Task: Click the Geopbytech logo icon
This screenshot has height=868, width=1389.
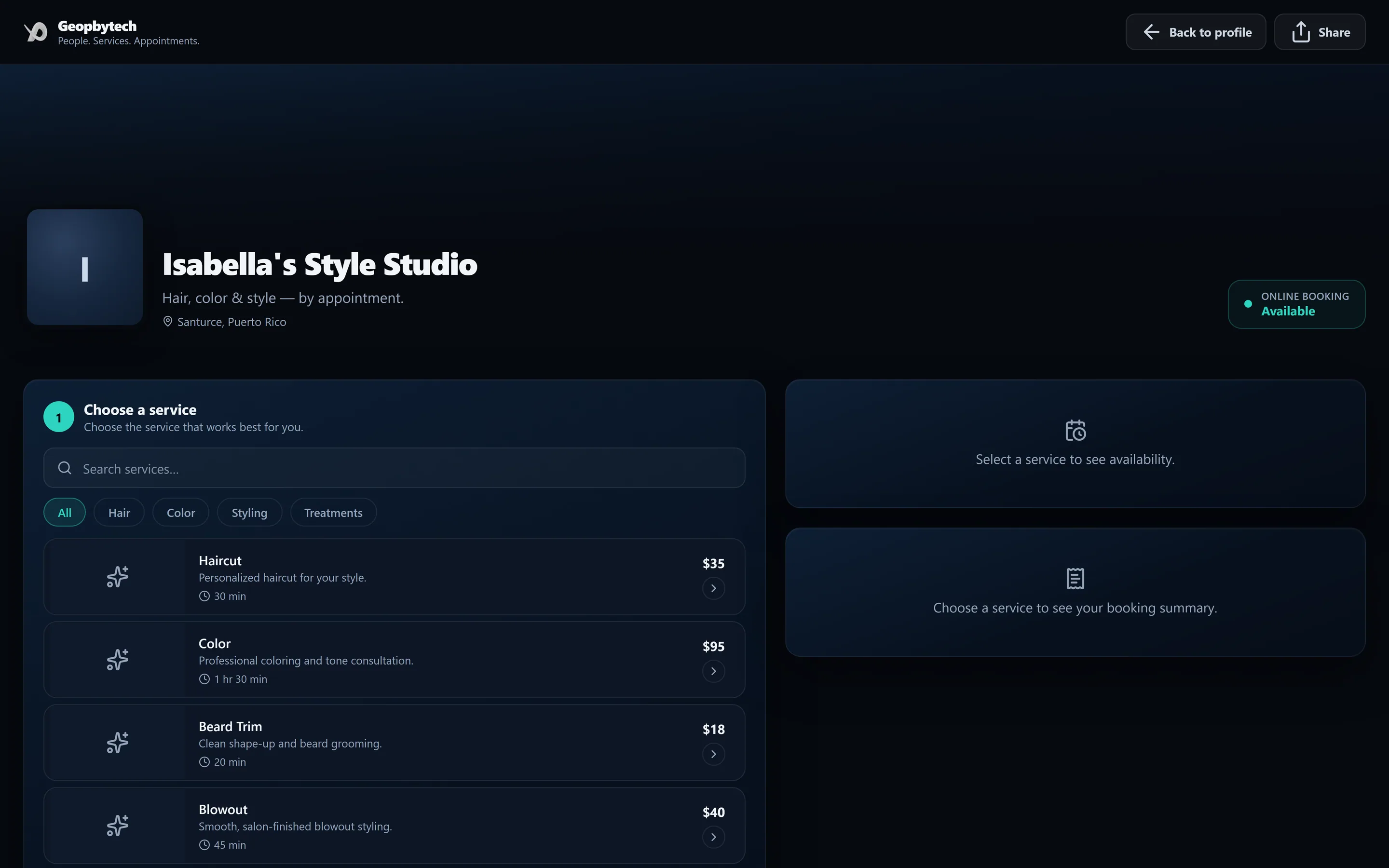Action: (36, 31)
